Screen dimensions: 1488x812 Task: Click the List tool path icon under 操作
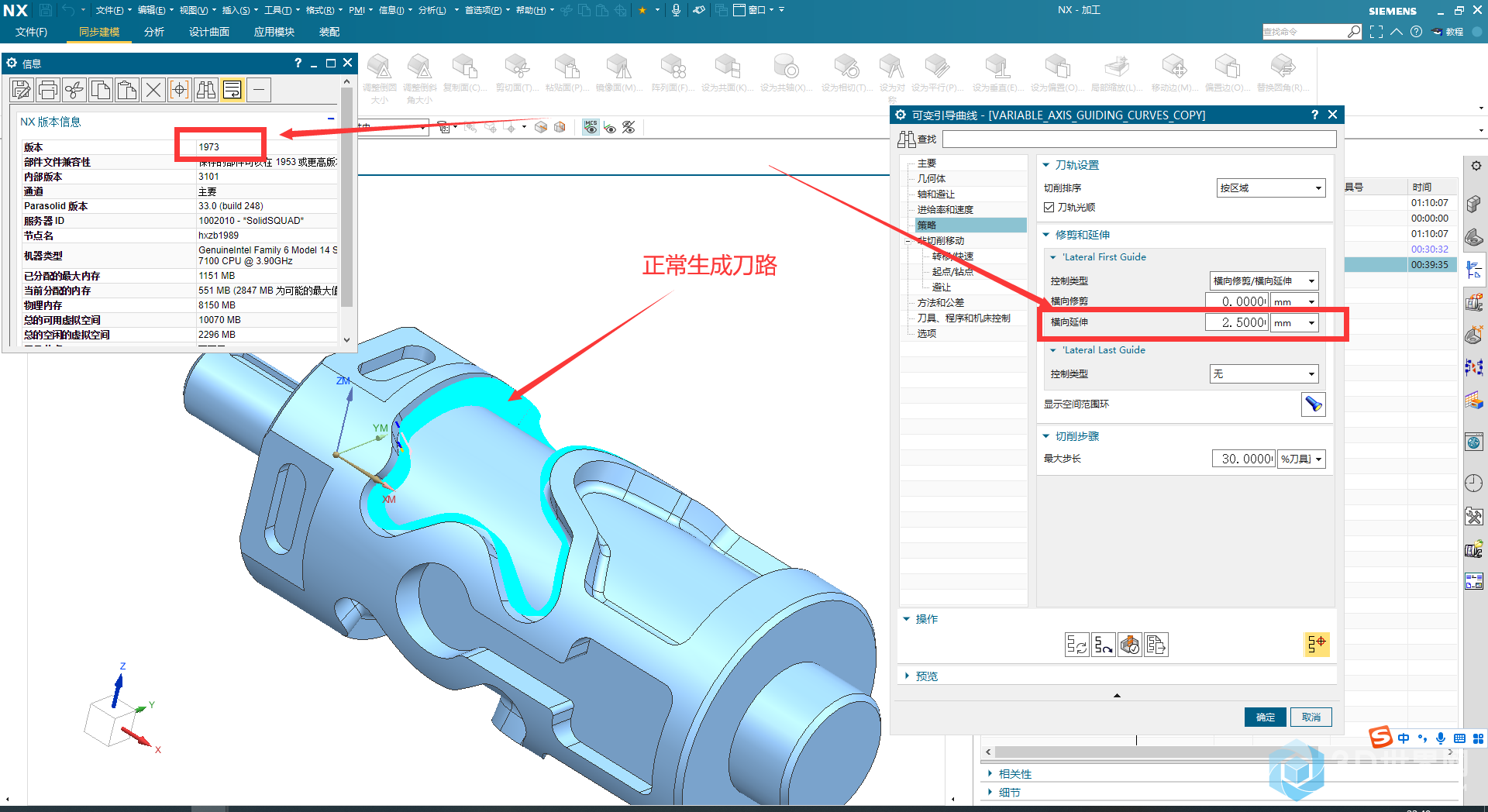coord(1156,645)
